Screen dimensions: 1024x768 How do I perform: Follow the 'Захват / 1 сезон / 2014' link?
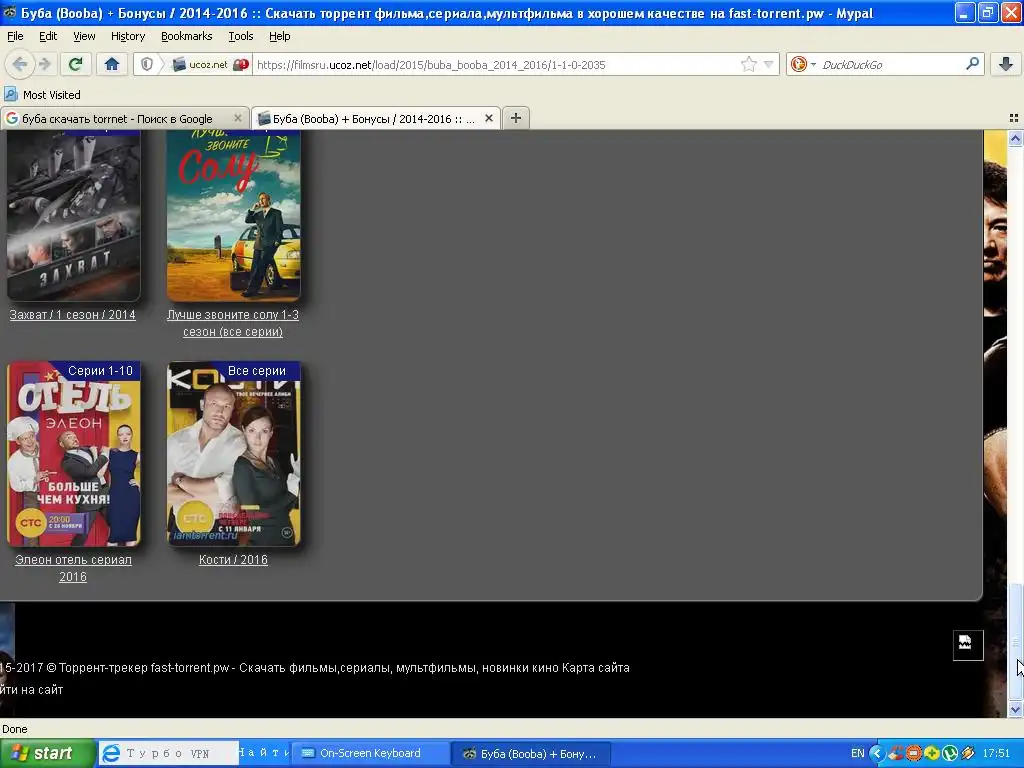tap(72, 315)
